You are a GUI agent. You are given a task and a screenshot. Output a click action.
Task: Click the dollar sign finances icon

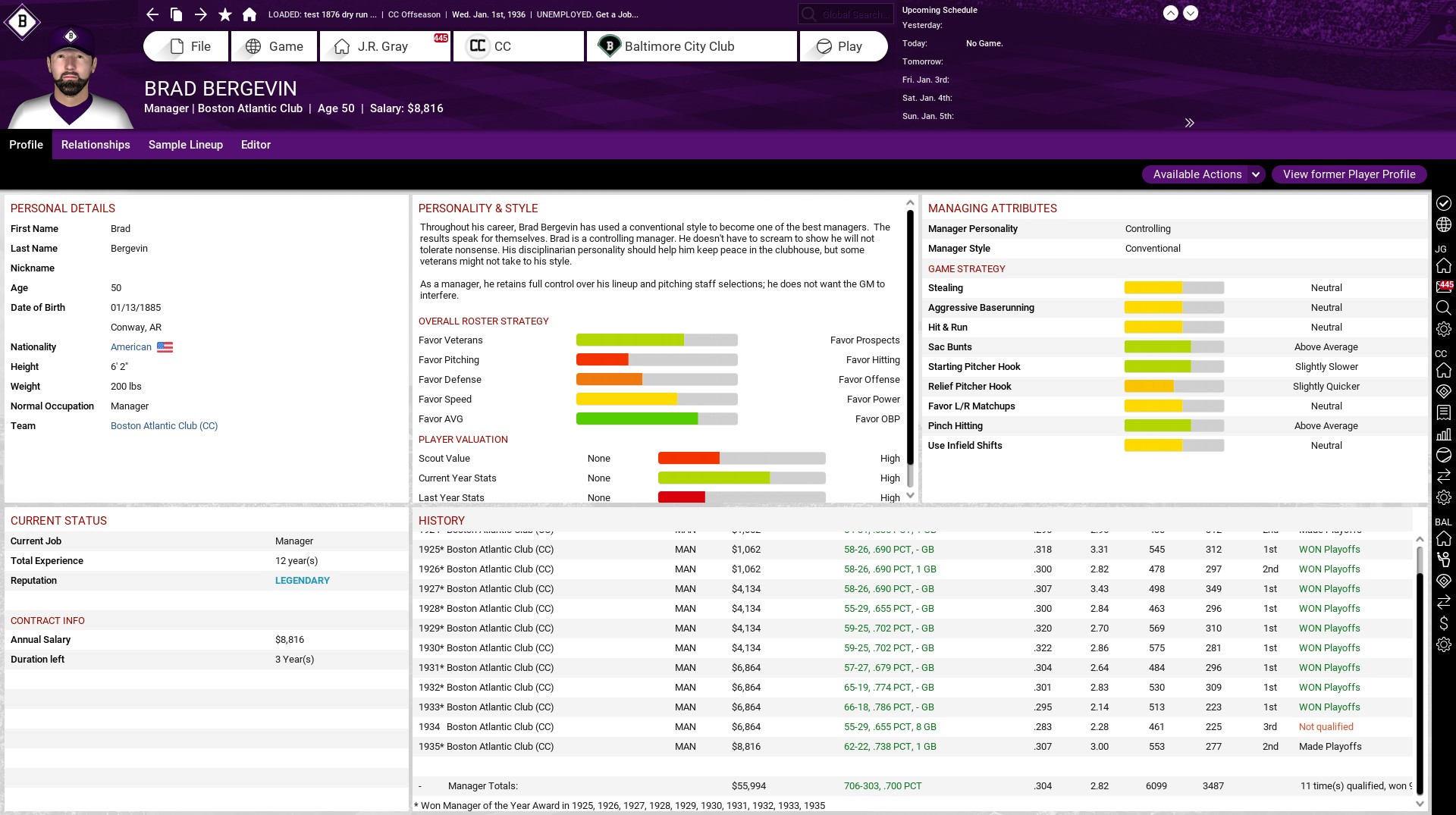(1443, 623)
